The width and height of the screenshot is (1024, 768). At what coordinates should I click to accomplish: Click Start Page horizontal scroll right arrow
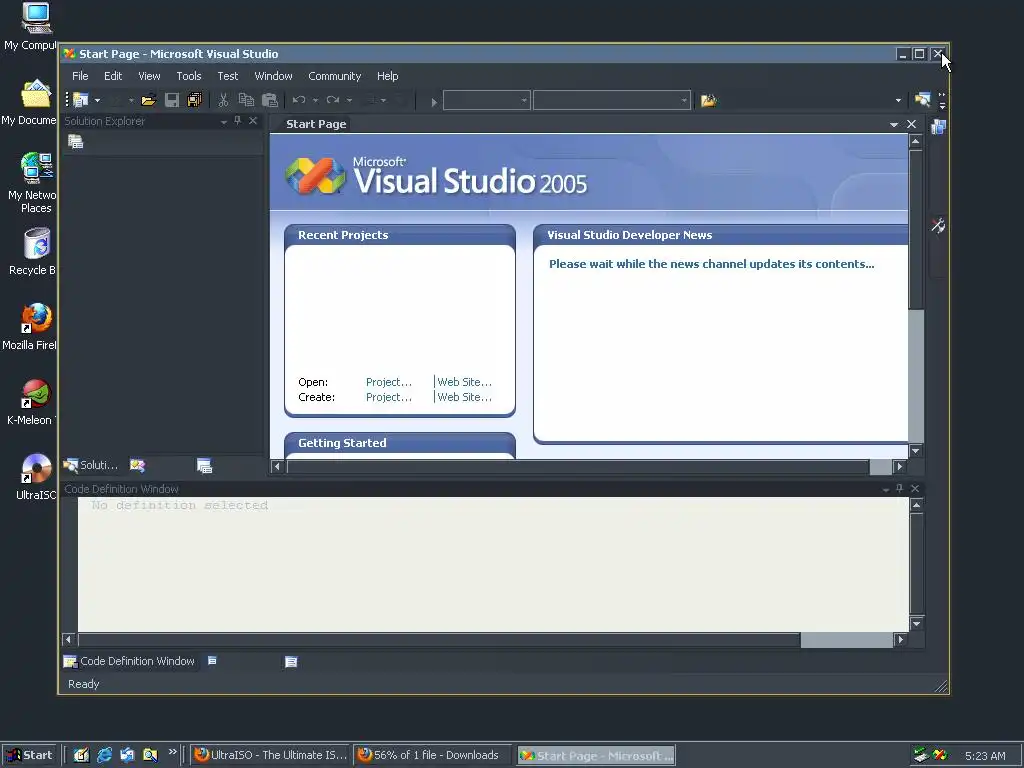click(899, 466)
